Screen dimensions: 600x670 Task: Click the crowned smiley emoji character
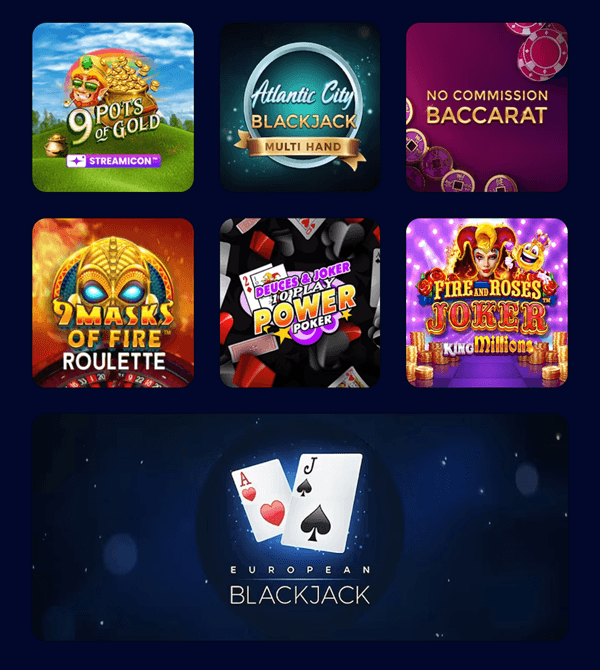click(x=529, y=253)
